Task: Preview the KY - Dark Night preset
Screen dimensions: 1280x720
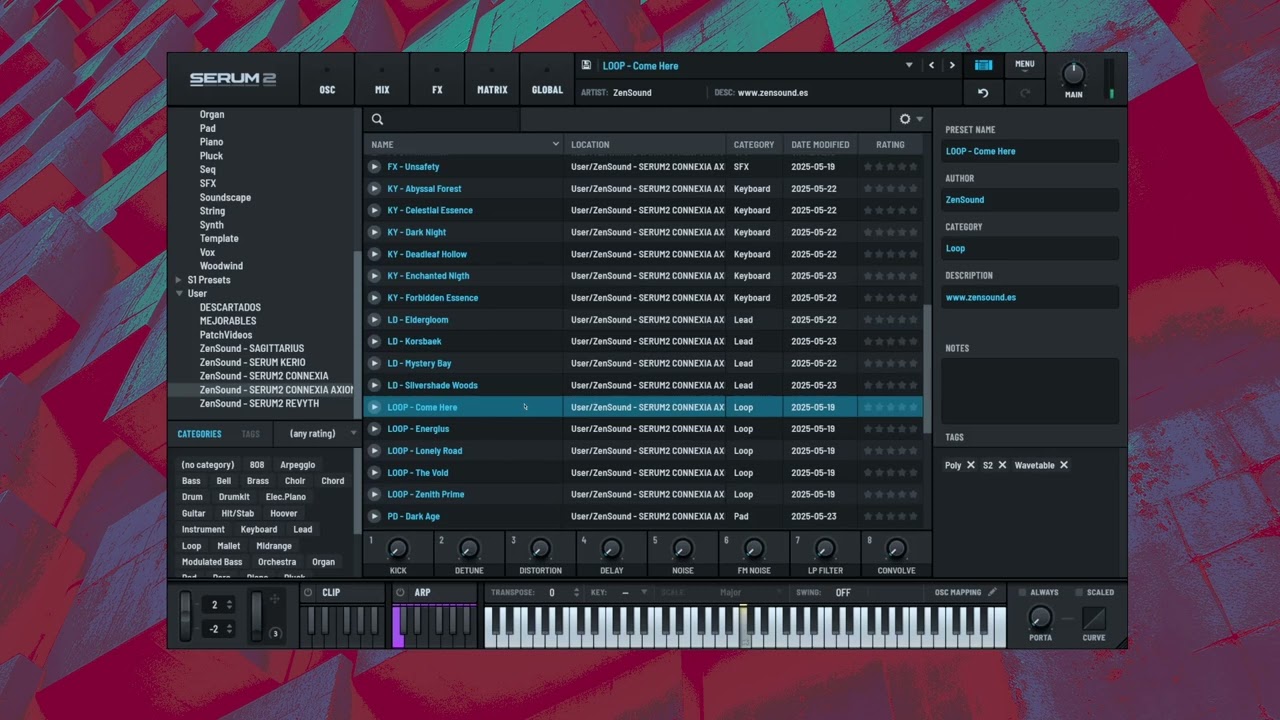Action: click(374, 232)
